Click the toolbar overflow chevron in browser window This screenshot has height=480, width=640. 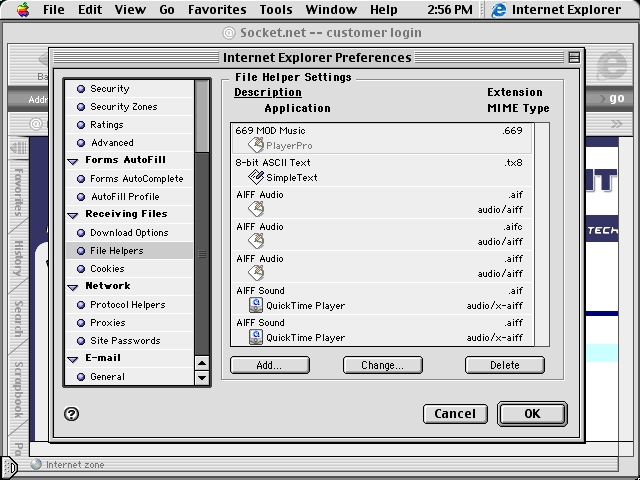[616, 124]
